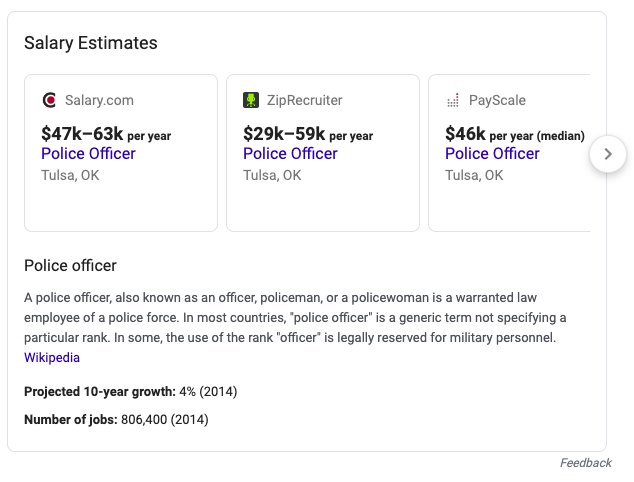Click the Projected 10-year growth line
This screenshot has height=482, width=634.
click(131, 391)
